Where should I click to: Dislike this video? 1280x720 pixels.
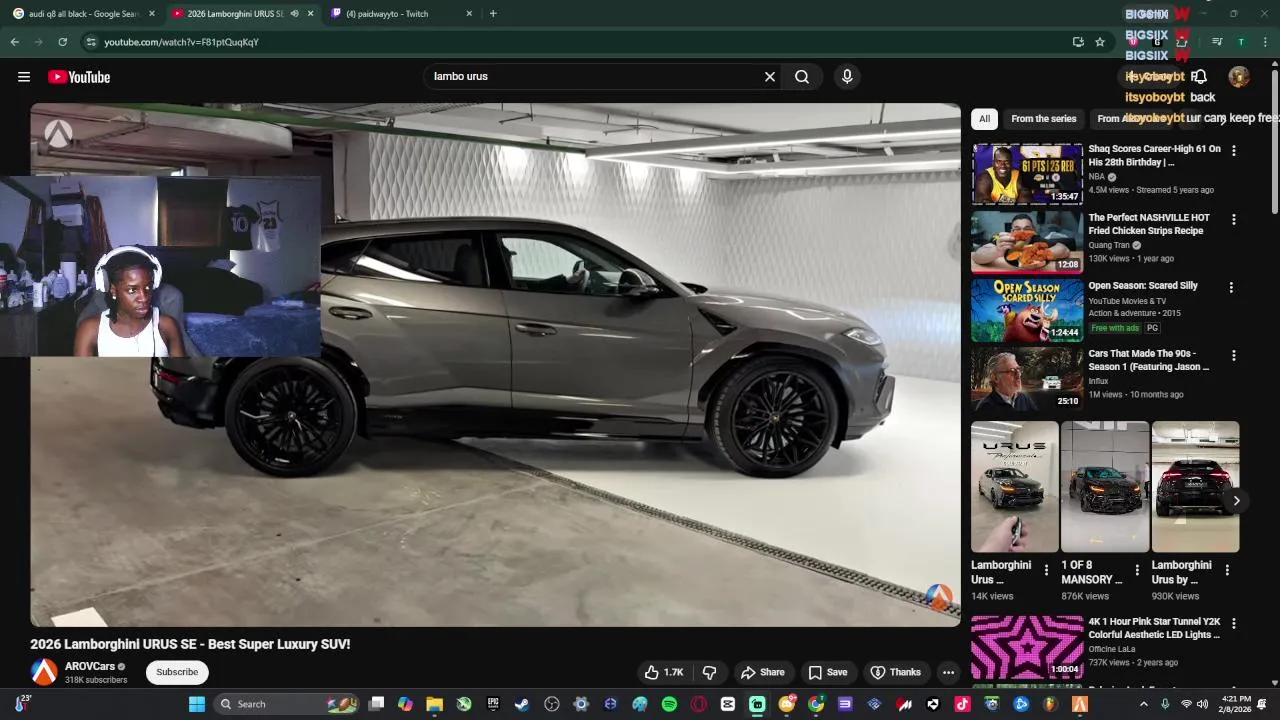click(x=710, y=672)
